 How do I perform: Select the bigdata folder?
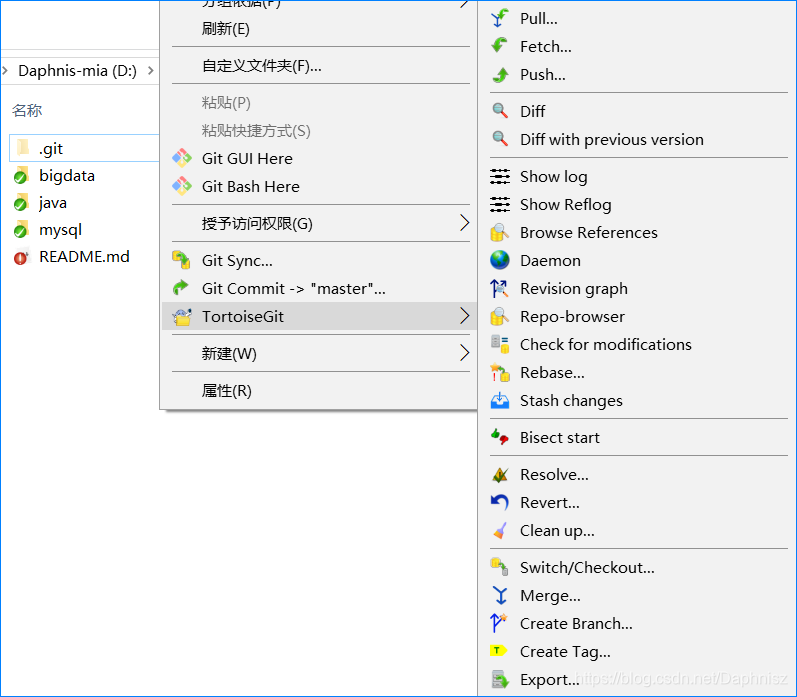pos(67,175)
